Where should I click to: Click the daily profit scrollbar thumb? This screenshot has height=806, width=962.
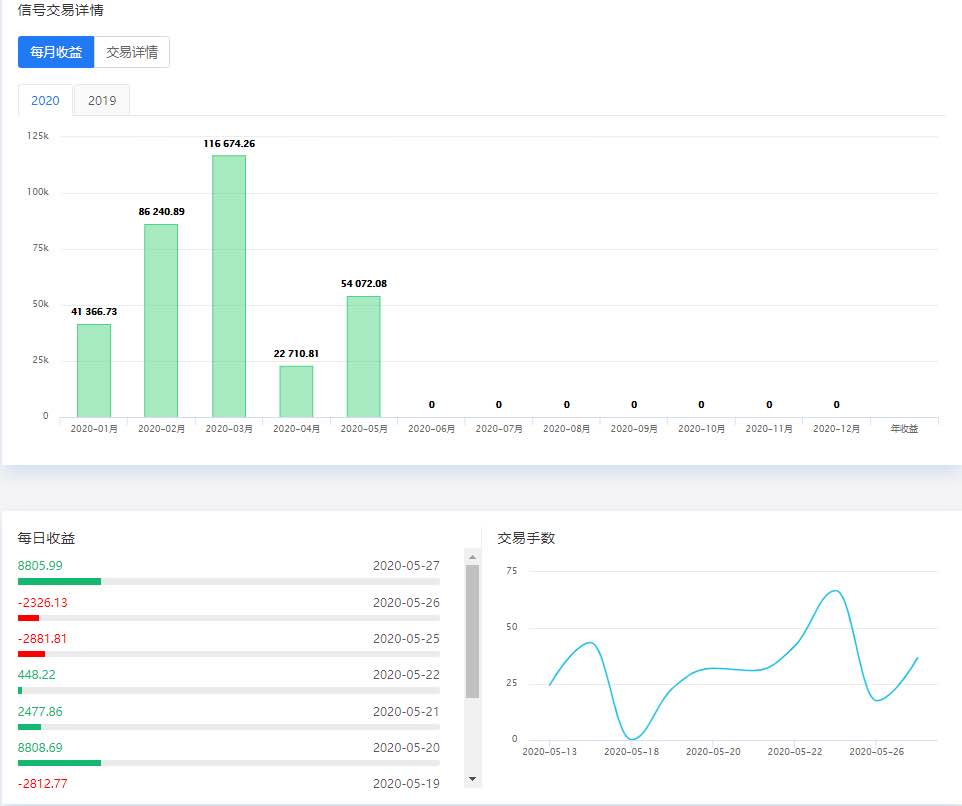(472, 631)
